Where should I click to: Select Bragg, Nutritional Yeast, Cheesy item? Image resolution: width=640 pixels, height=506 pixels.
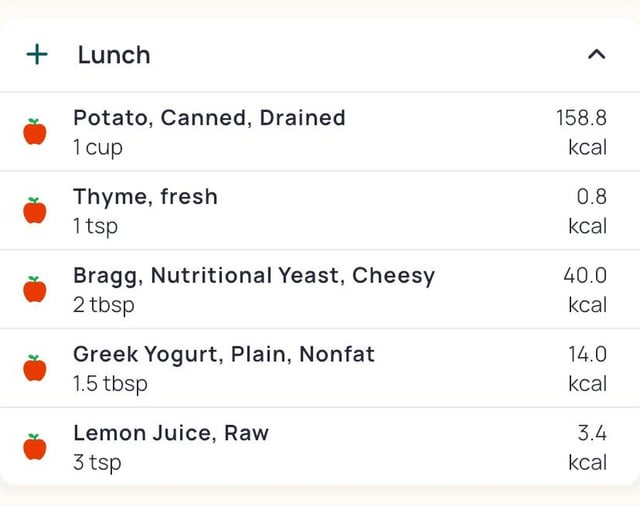coord(254,275)
